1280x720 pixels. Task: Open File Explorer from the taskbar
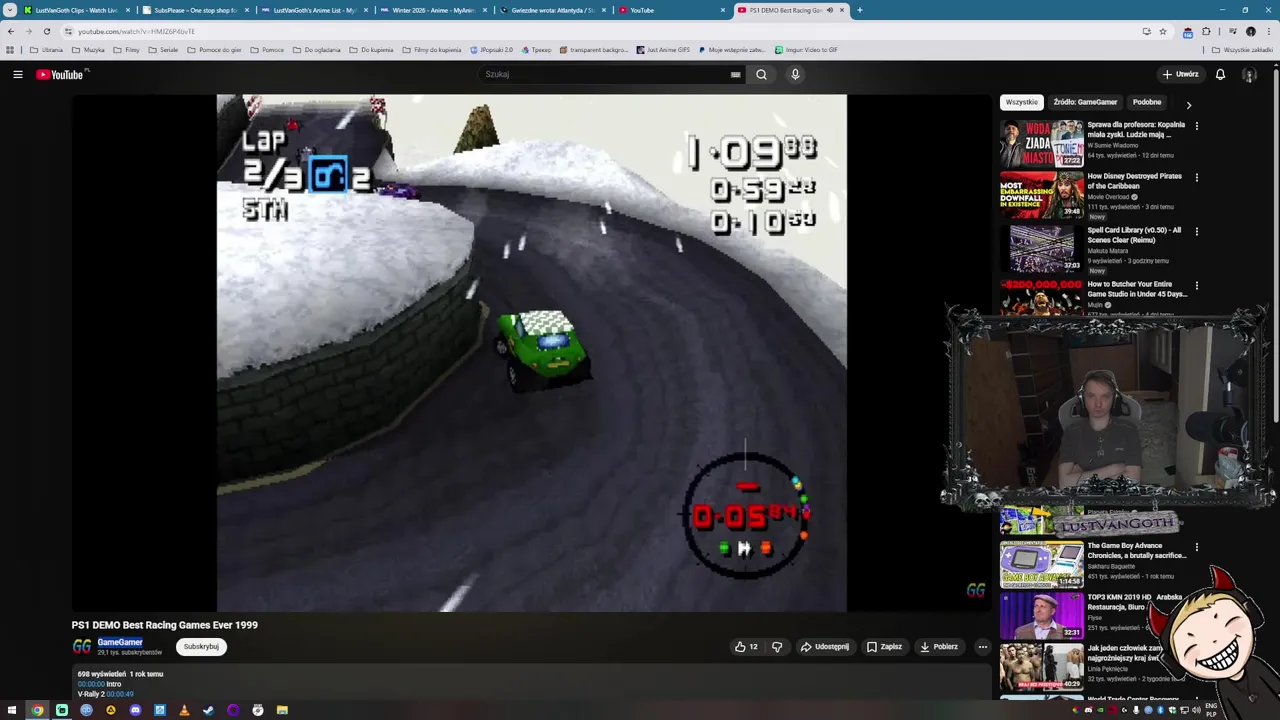pyautogui.click(x=282, y=710)
